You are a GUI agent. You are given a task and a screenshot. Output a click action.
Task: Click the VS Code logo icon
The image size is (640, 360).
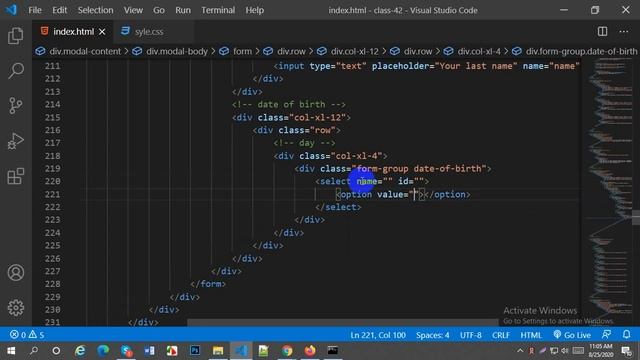pyautogui.click(x=11, y=10)
